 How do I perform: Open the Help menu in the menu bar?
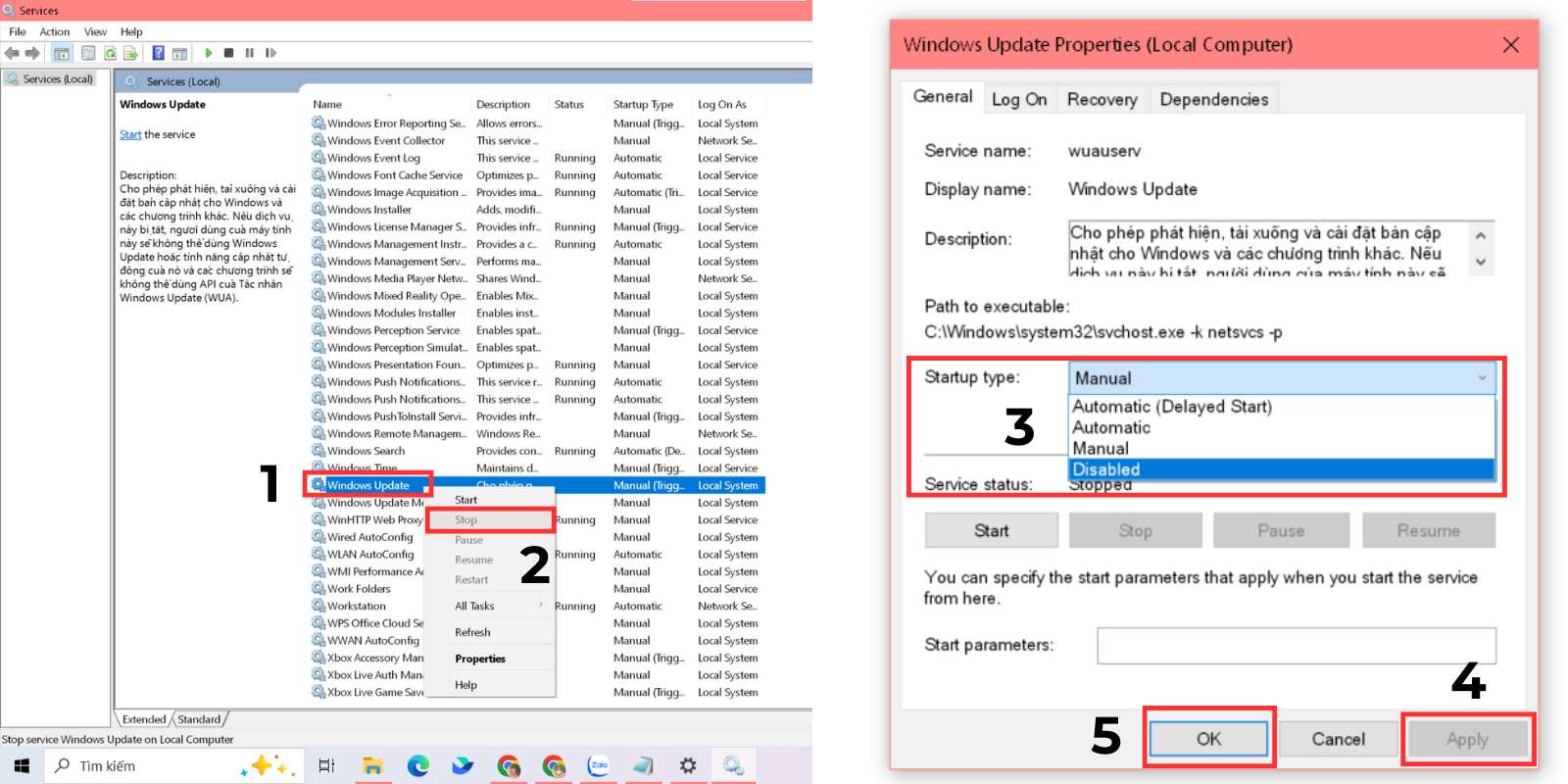131,31
